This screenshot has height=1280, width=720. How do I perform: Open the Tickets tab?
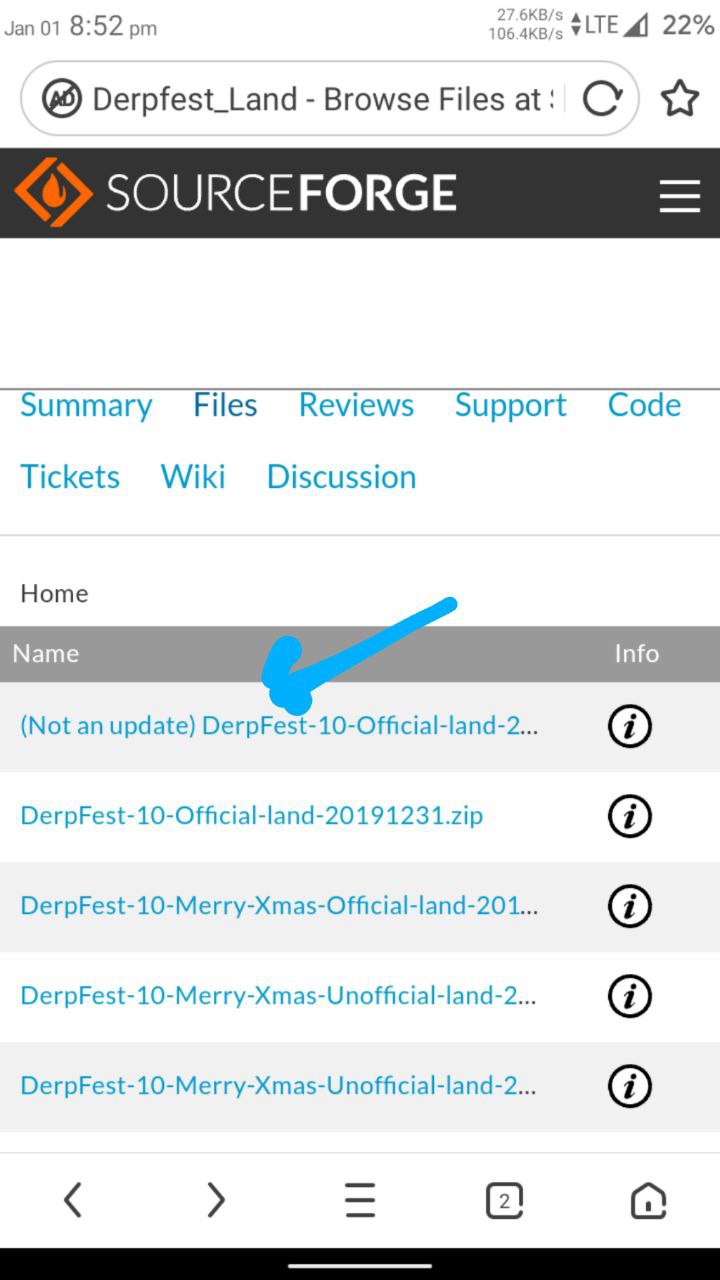(70, 477)
